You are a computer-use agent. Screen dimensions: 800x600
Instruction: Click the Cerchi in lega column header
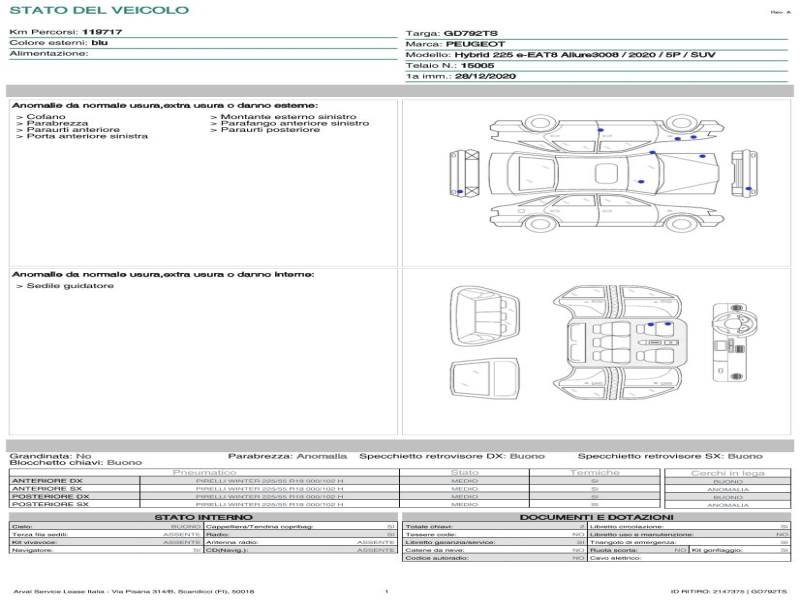pos(727,472)
